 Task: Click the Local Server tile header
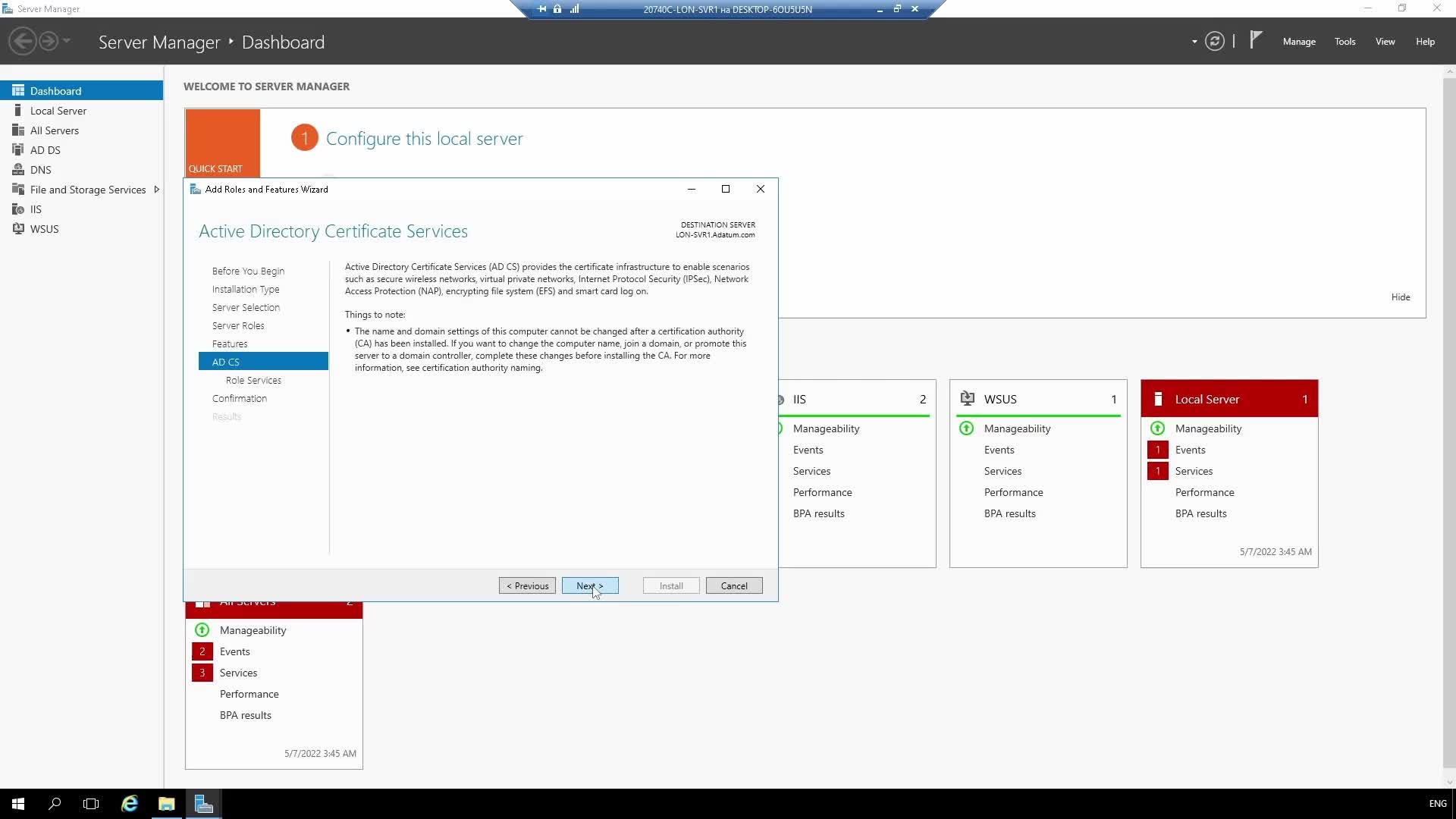[1229, 399]
